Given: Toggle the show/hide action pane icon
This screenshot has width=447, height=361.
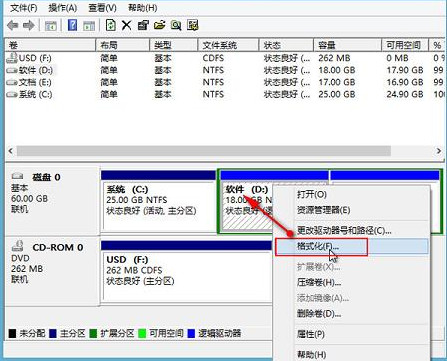Looking at the screenshot, I should pos(89,25).
